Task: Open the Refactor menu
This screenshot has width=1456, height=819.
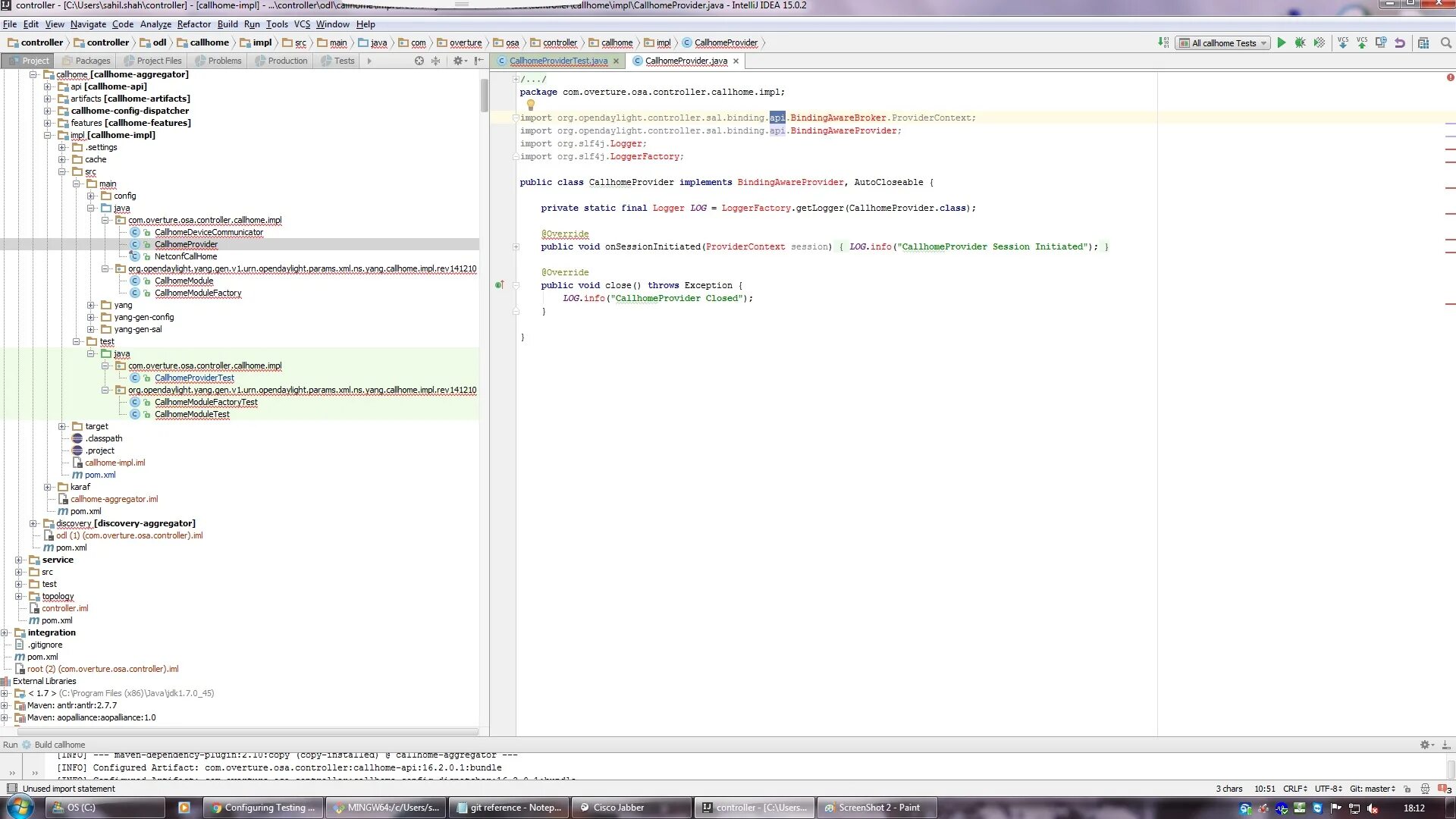Action: tap(193, 24)
